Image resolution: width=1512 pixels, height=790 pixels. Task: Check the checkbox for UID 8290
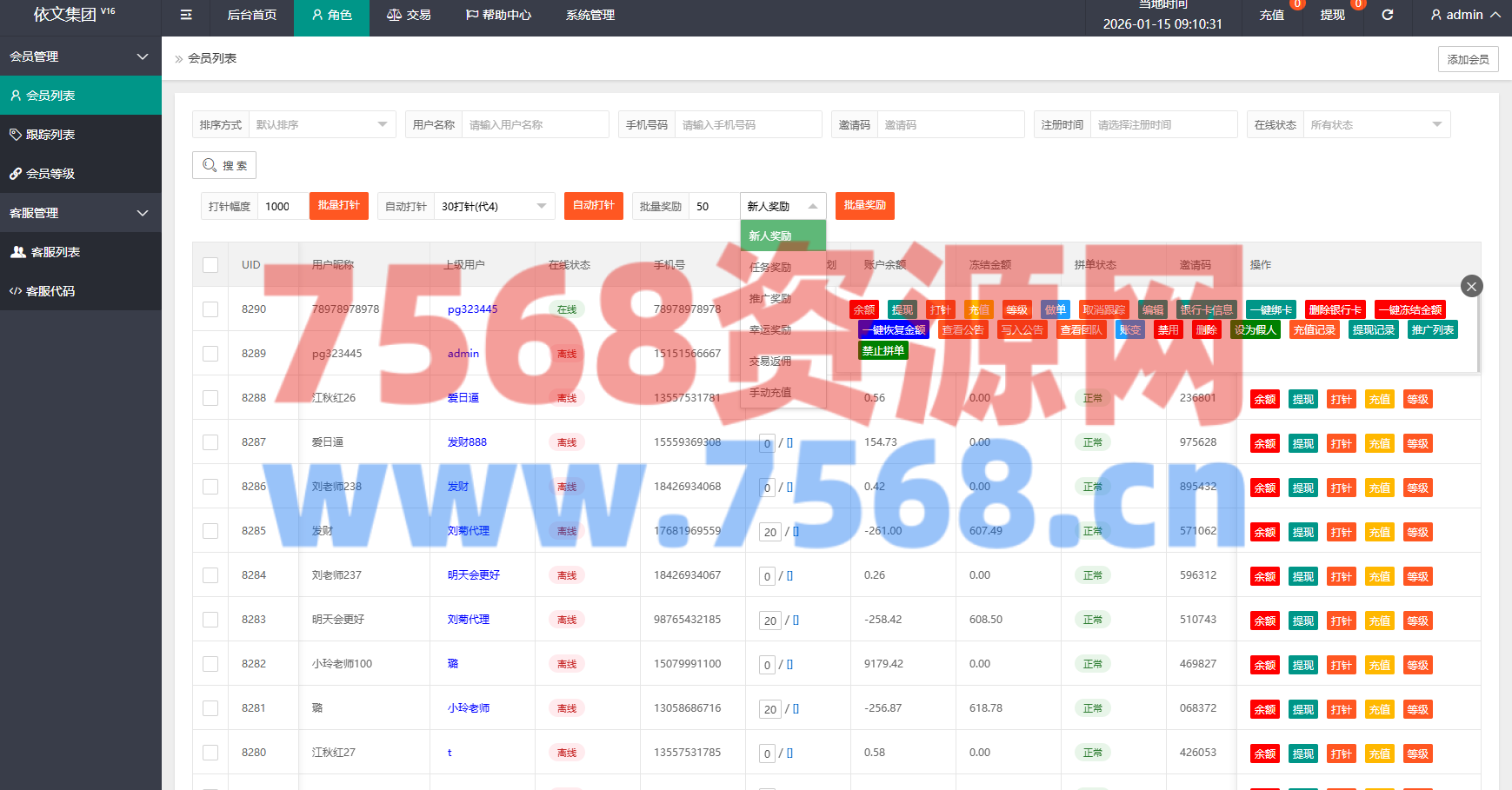click(x=210, y=309)
